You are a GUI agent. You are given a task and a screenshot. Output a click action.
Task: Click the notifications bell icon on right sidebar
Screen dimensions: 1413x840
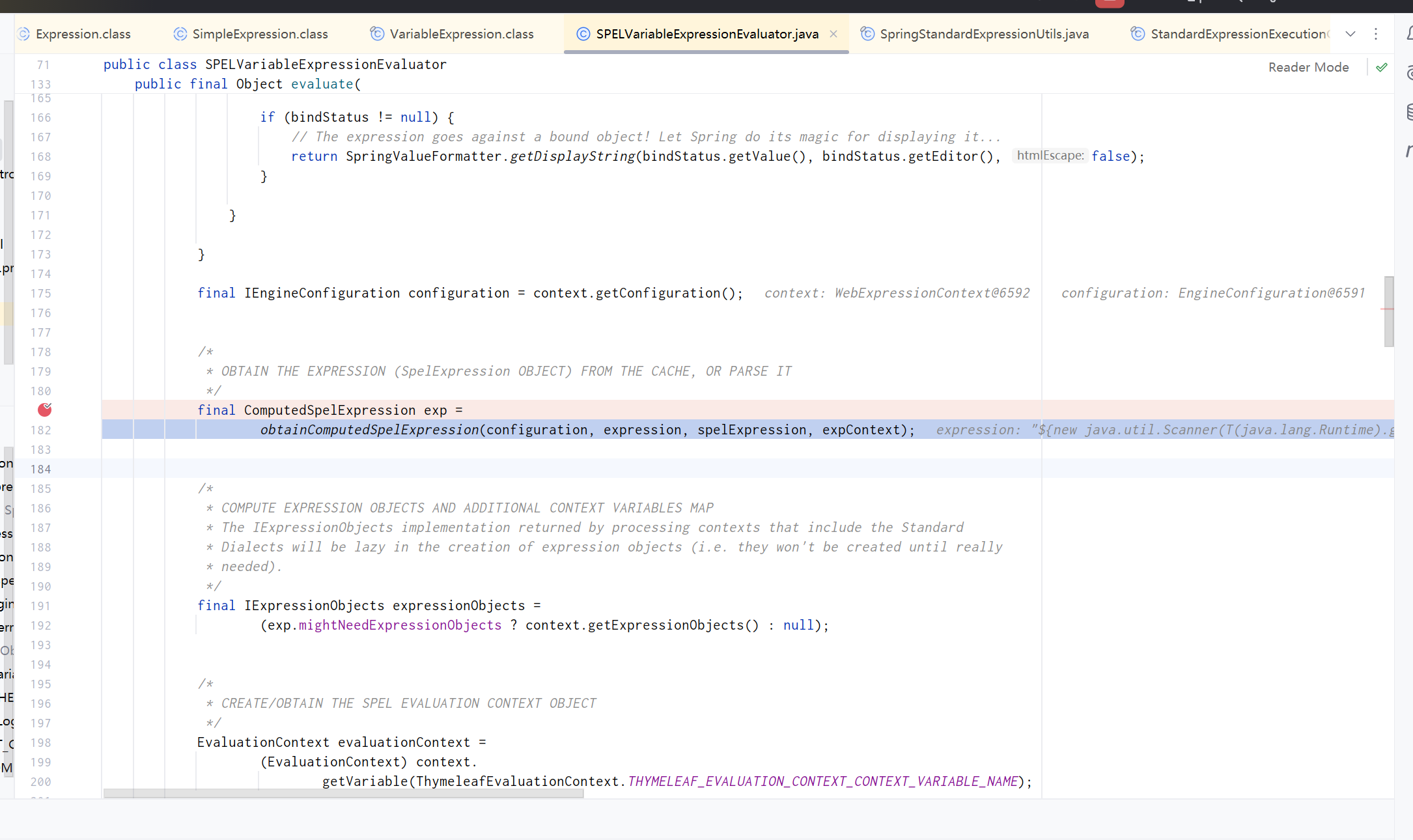point(1409,33)
